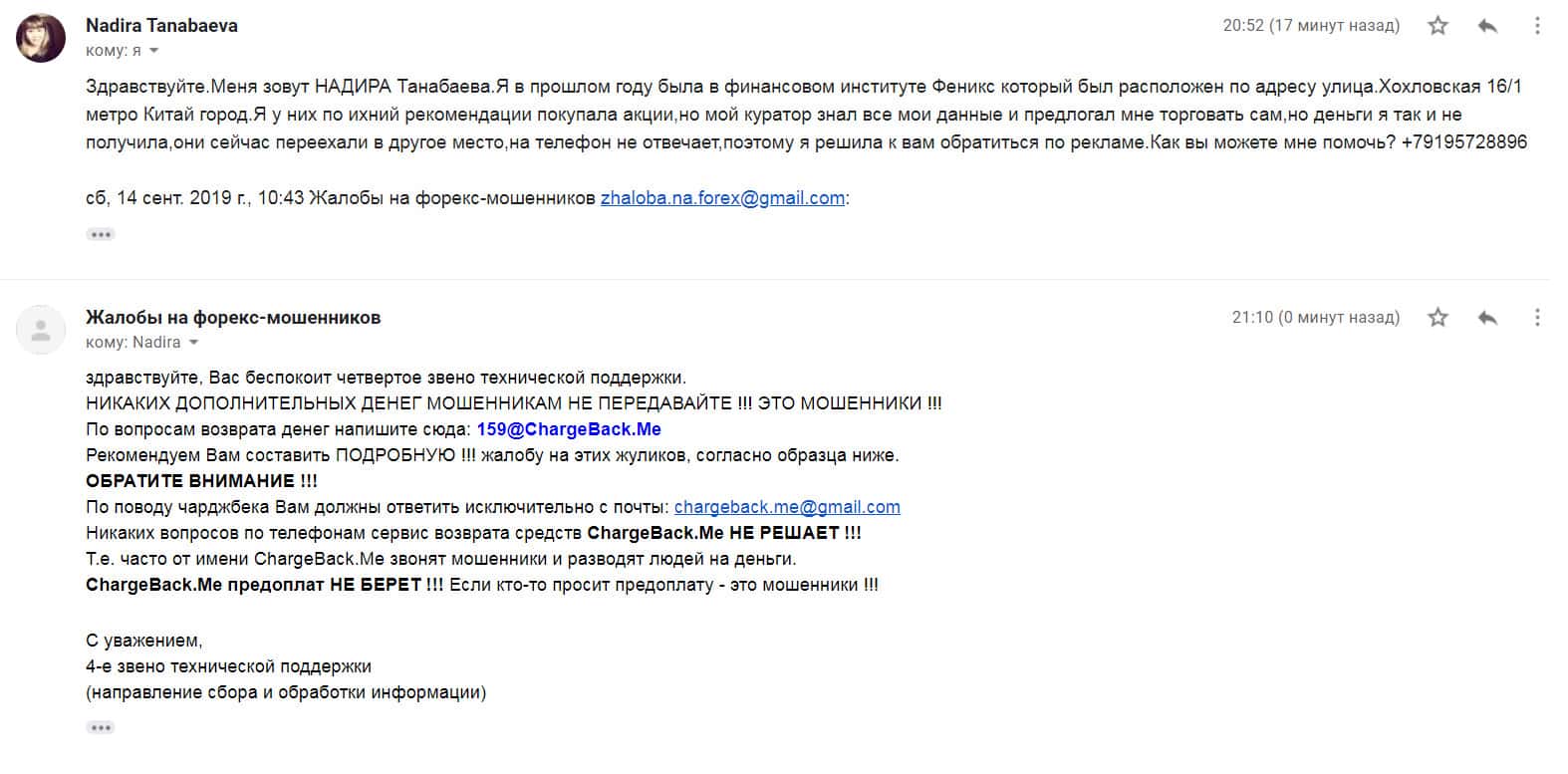This screenshot has width=1568, height=774.
Task: Click sender name Nadira Tanabaeva
Action: coord(161,26)
